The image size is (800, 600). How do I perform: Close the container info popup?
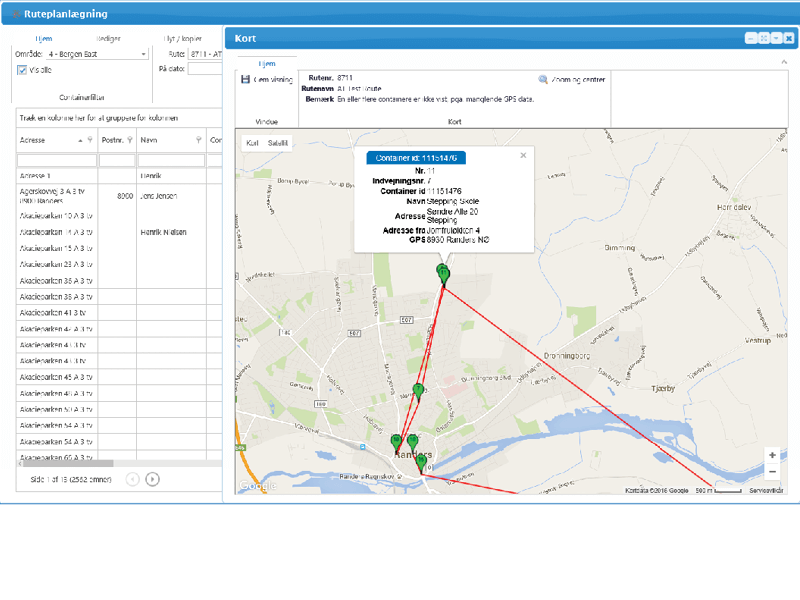(x=523, y=156)
